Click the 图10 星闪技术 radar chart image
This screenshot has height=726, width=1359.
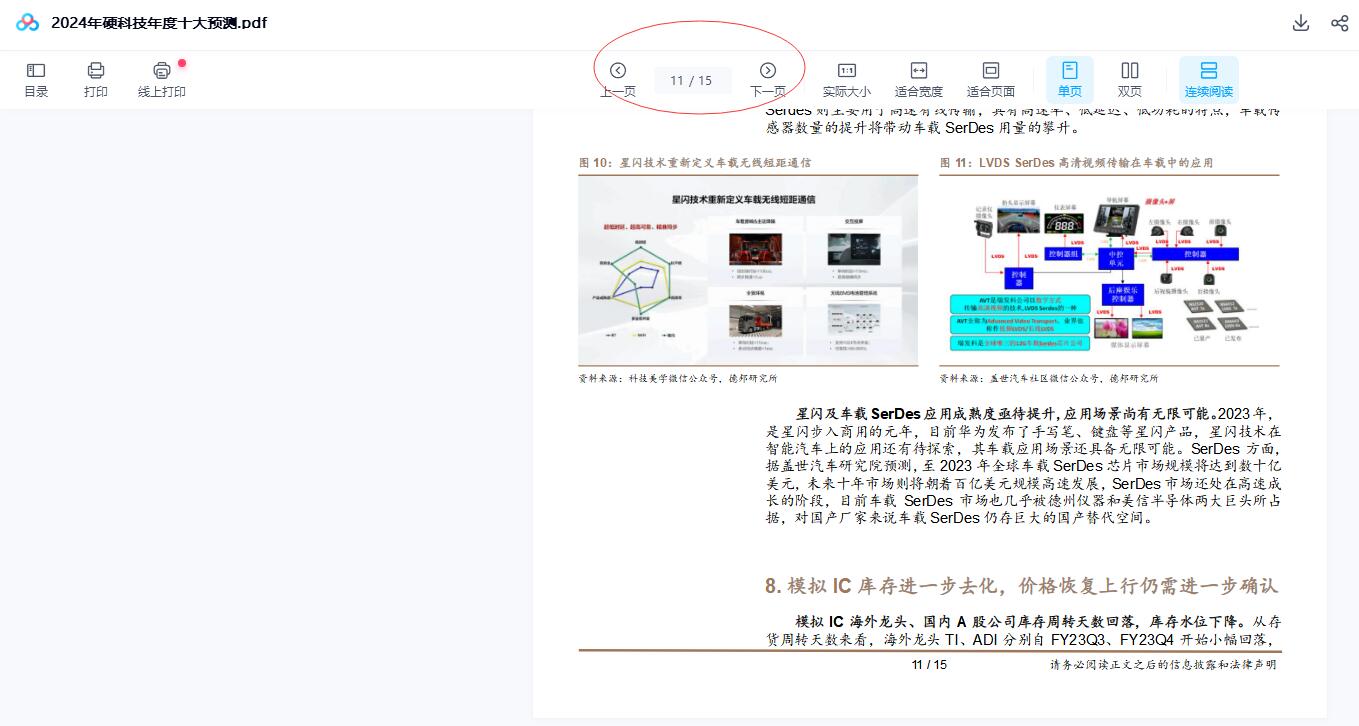[x=748, y=271]
